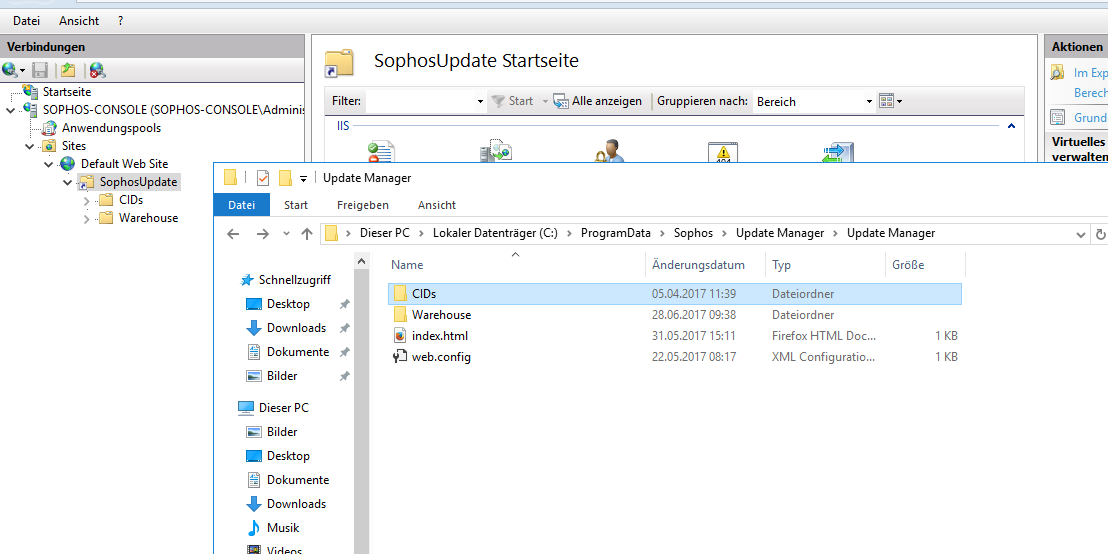Open Downloads under Schnellzugriff in navigation pane
1108x554 pixels.
[296, 328]
